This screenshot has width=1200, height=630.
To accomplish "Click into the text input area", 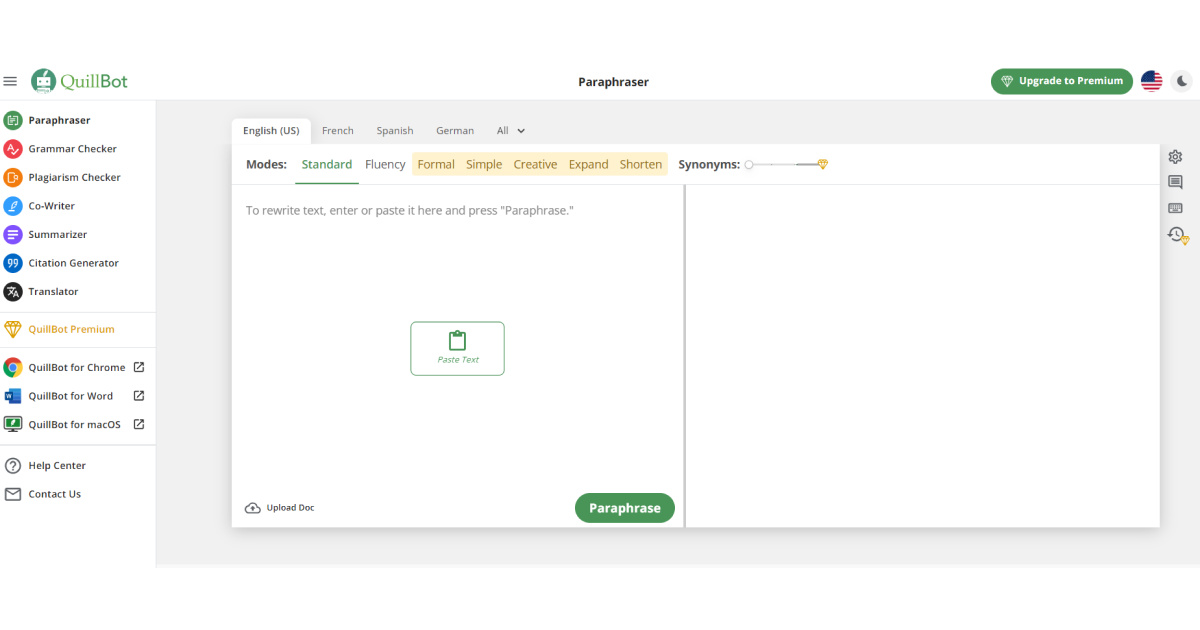I will 458,337.
